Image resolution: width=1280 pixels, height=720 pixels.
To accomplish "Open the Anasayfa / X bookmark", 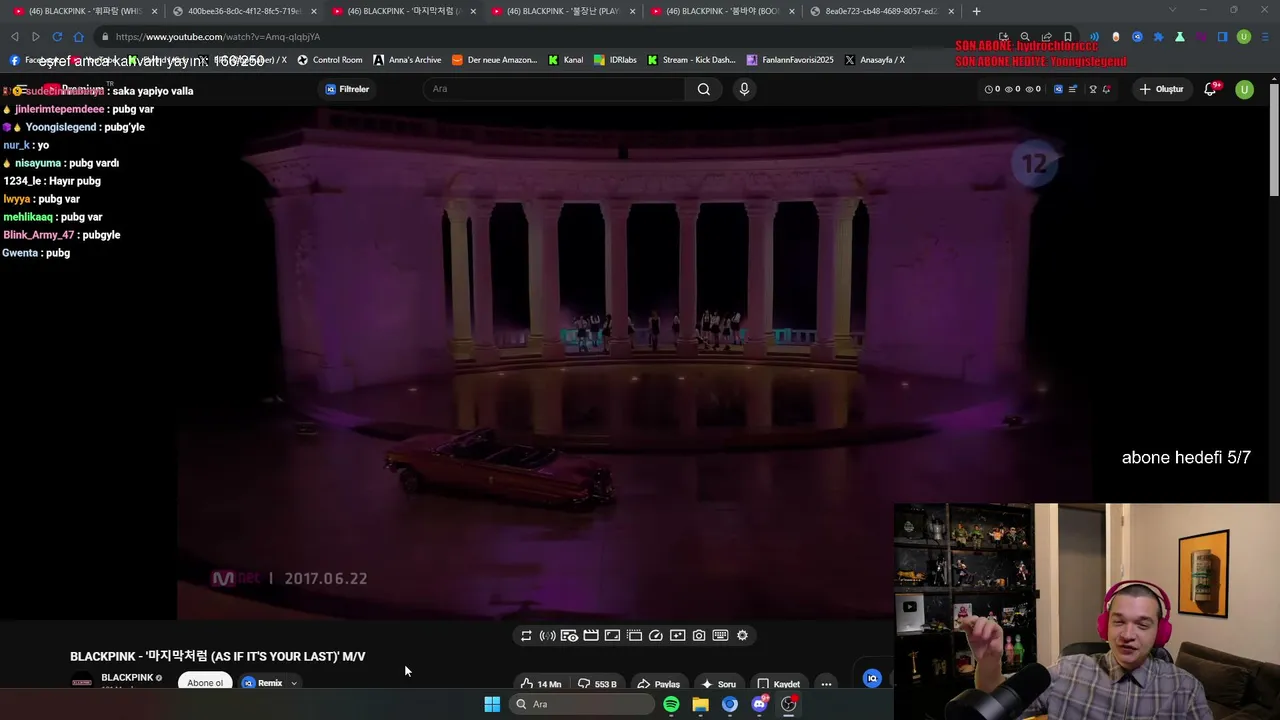I will 875,60.
